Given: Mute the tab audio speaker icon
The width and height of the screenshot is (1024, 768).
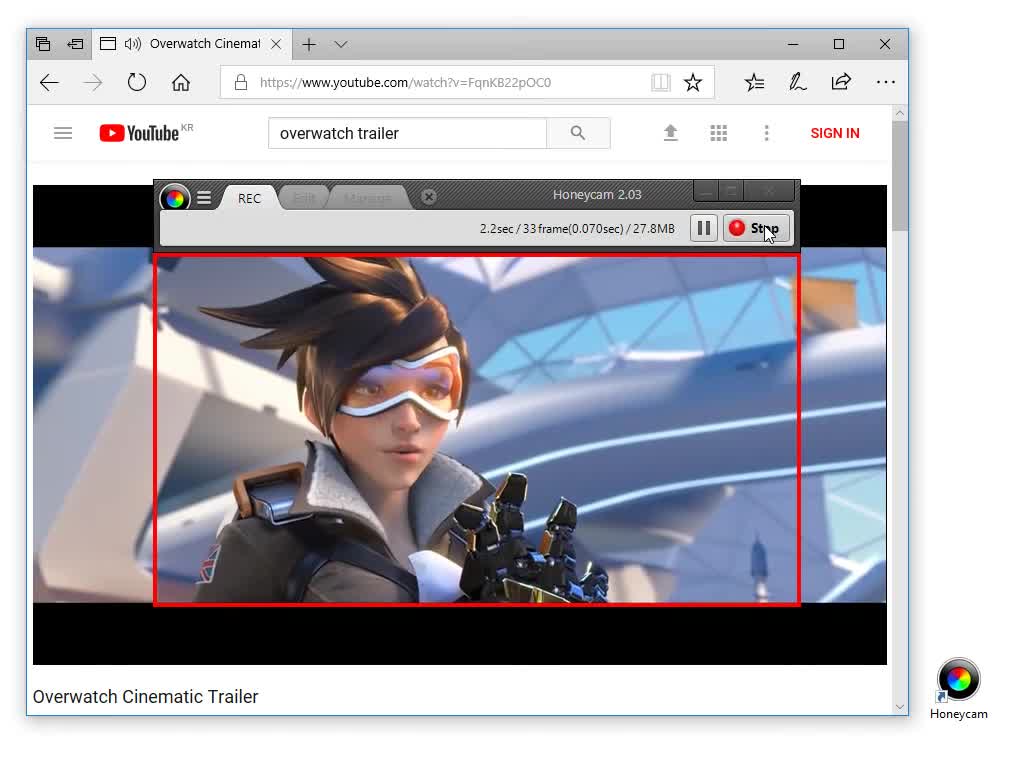Looking at the screenshot, I should [133, 44].
